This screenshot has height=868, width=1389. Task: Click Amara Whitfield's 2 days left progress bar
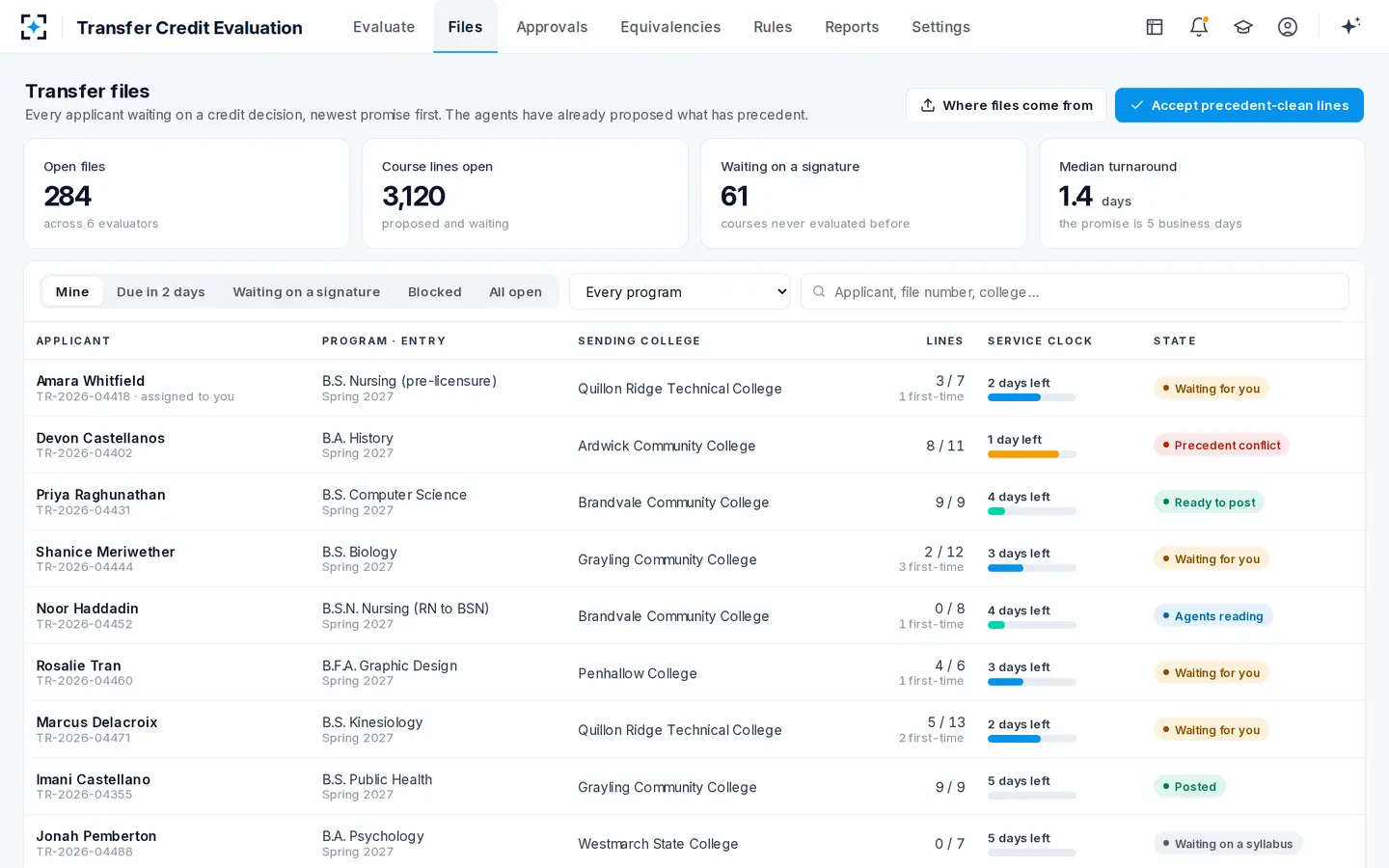tap(1032, 397)
